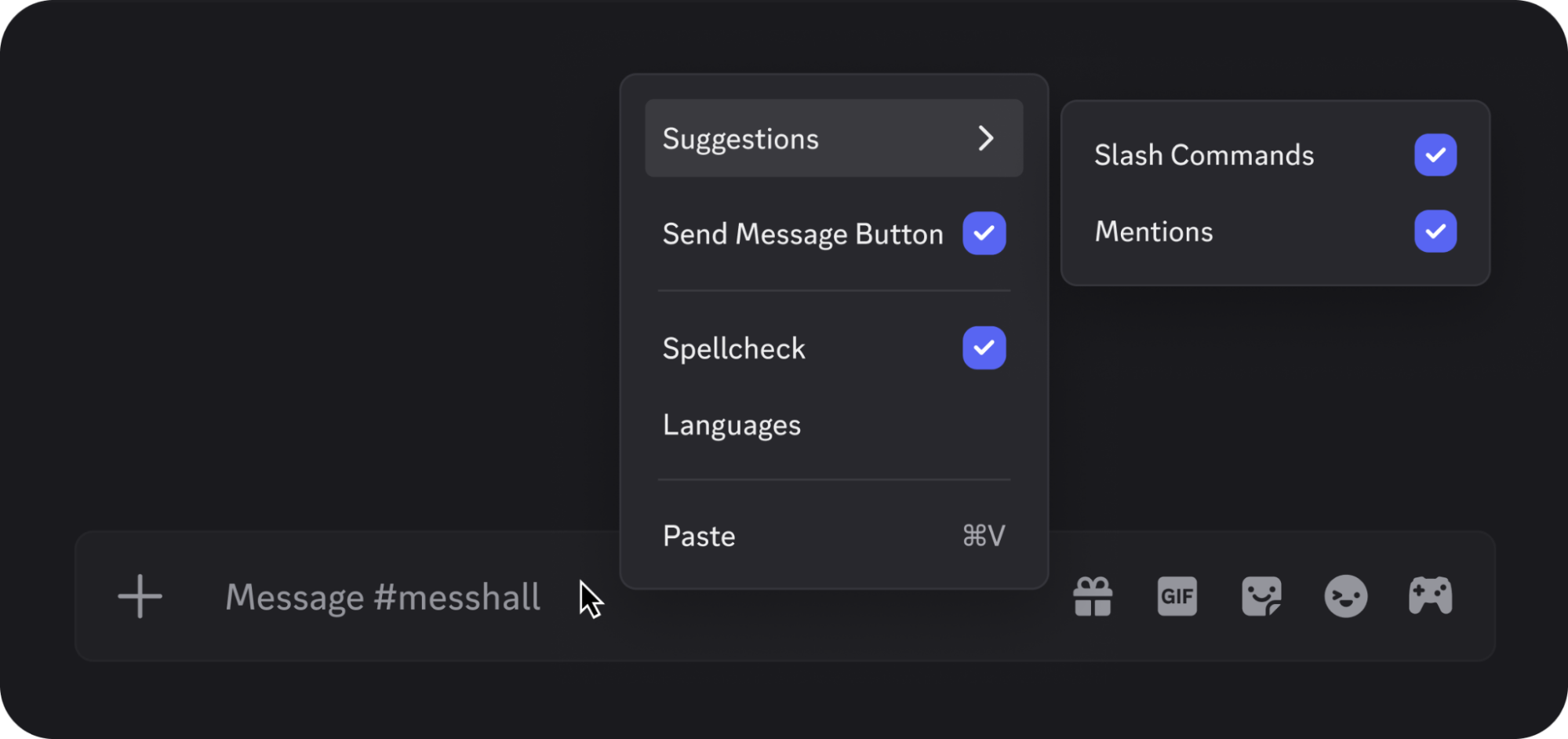
Task: Click the Languages option
Action: pyautogui.click(x=732, y=424)
